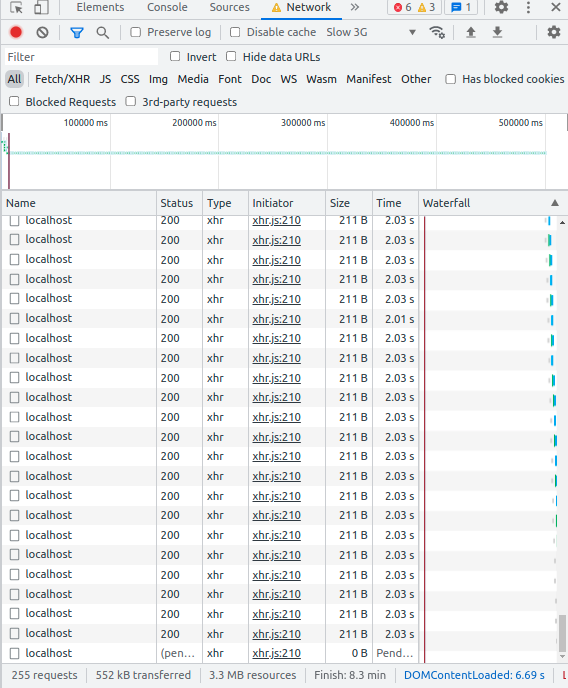Close the DevTools panel
Image resolution: width=568 pixels, height=688 pixels.
[x=556, y=7]
